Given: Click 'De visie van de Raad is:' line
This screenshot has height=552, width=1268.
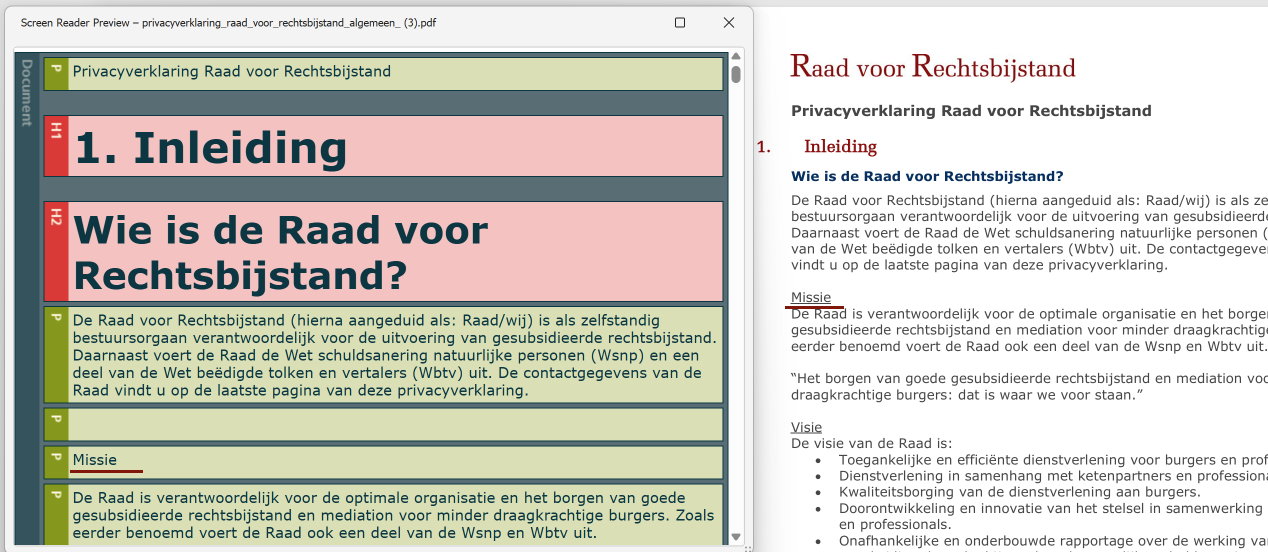Looking at the screenshot, I should point(872,443).
